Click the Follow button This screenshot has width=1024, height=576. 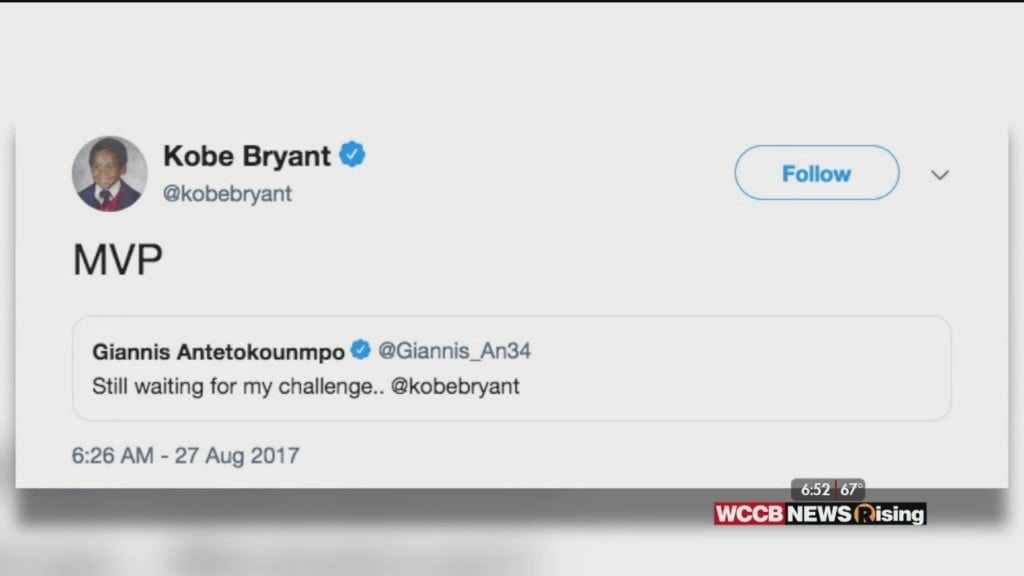(x=816, y=173)
